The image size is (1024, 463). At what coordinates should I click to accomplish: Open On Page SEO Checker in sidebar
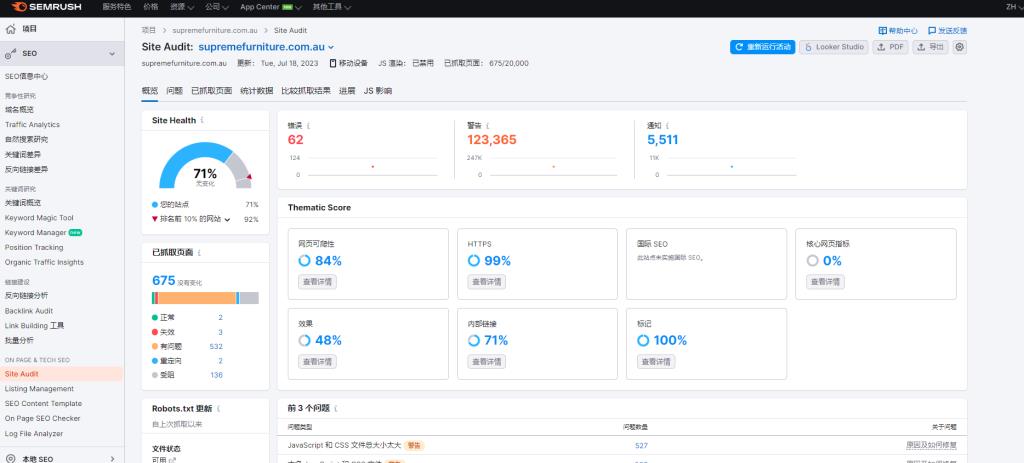pyautogui.click(x=42, y=419)
